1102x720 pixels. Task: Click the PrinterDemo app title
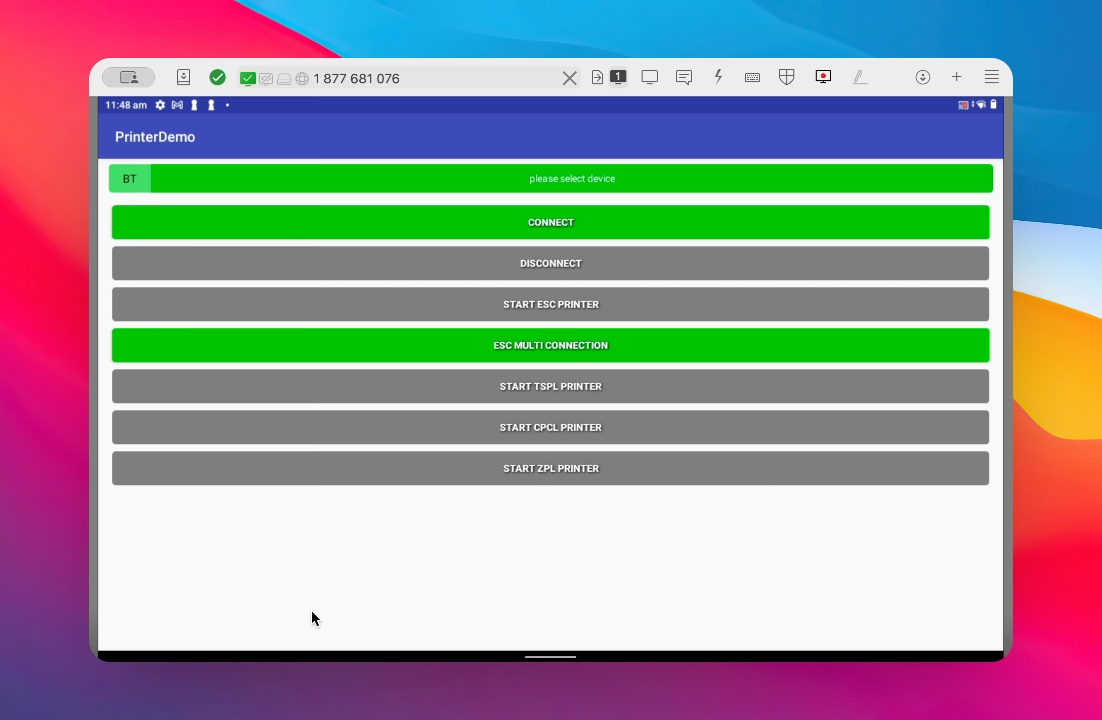pos(155,137)
